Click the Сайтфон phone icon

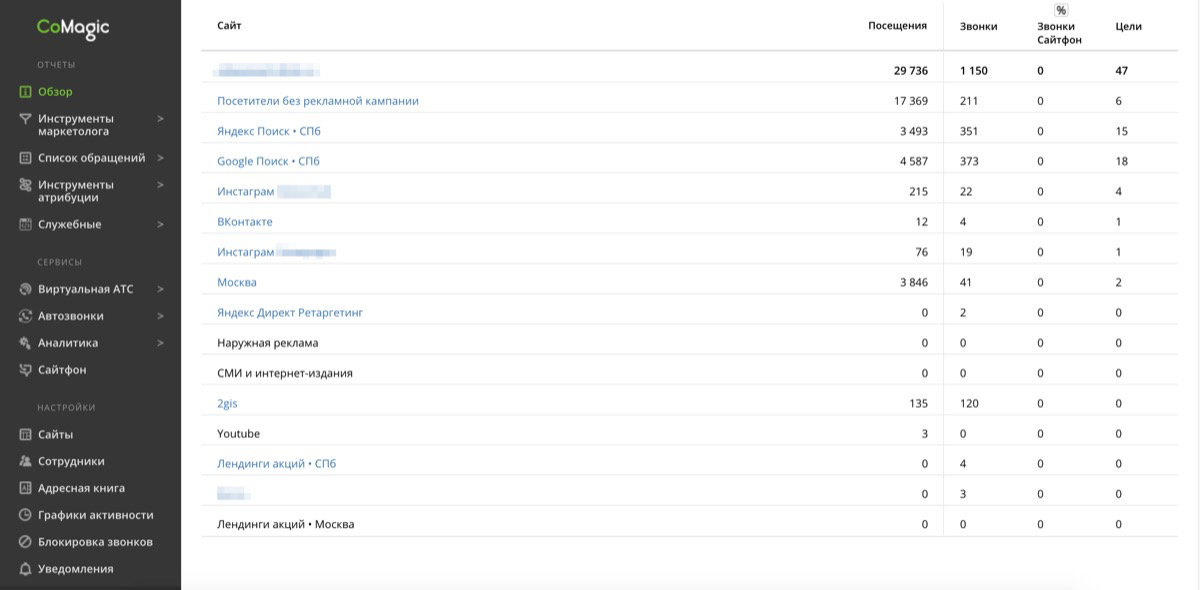pyautogui.click(x=26, y=370)
